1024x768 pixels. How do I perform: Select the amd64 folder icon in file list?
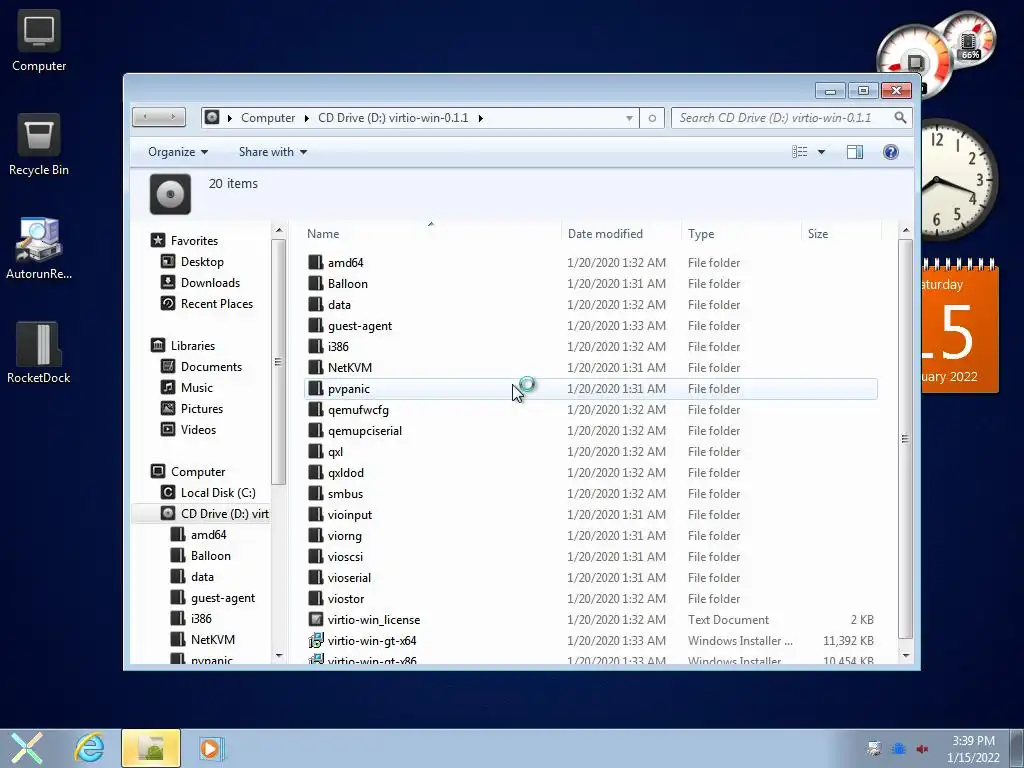(x=316, y=263)
